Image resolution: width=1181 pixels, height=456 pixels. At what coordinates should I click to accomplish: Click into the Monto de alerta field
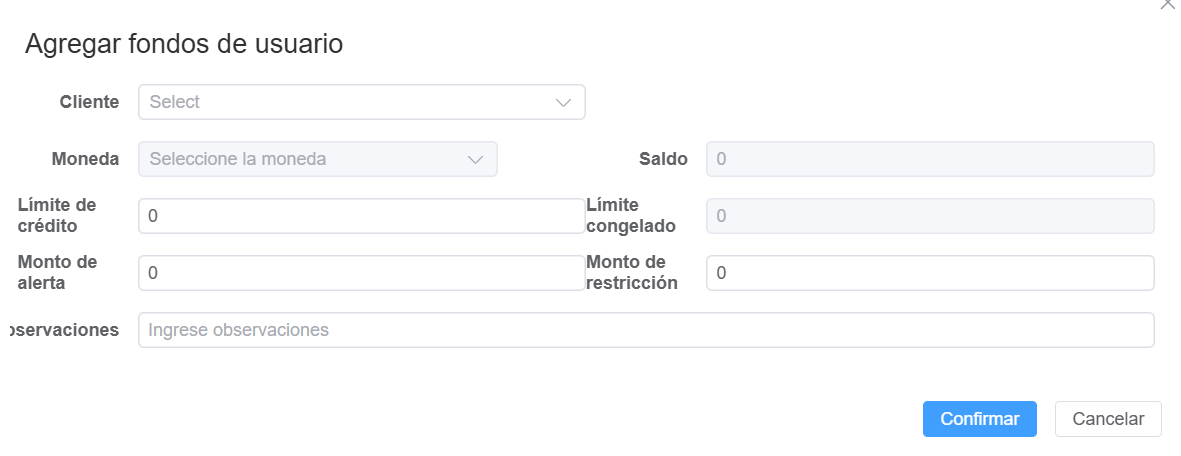(360, 273)
